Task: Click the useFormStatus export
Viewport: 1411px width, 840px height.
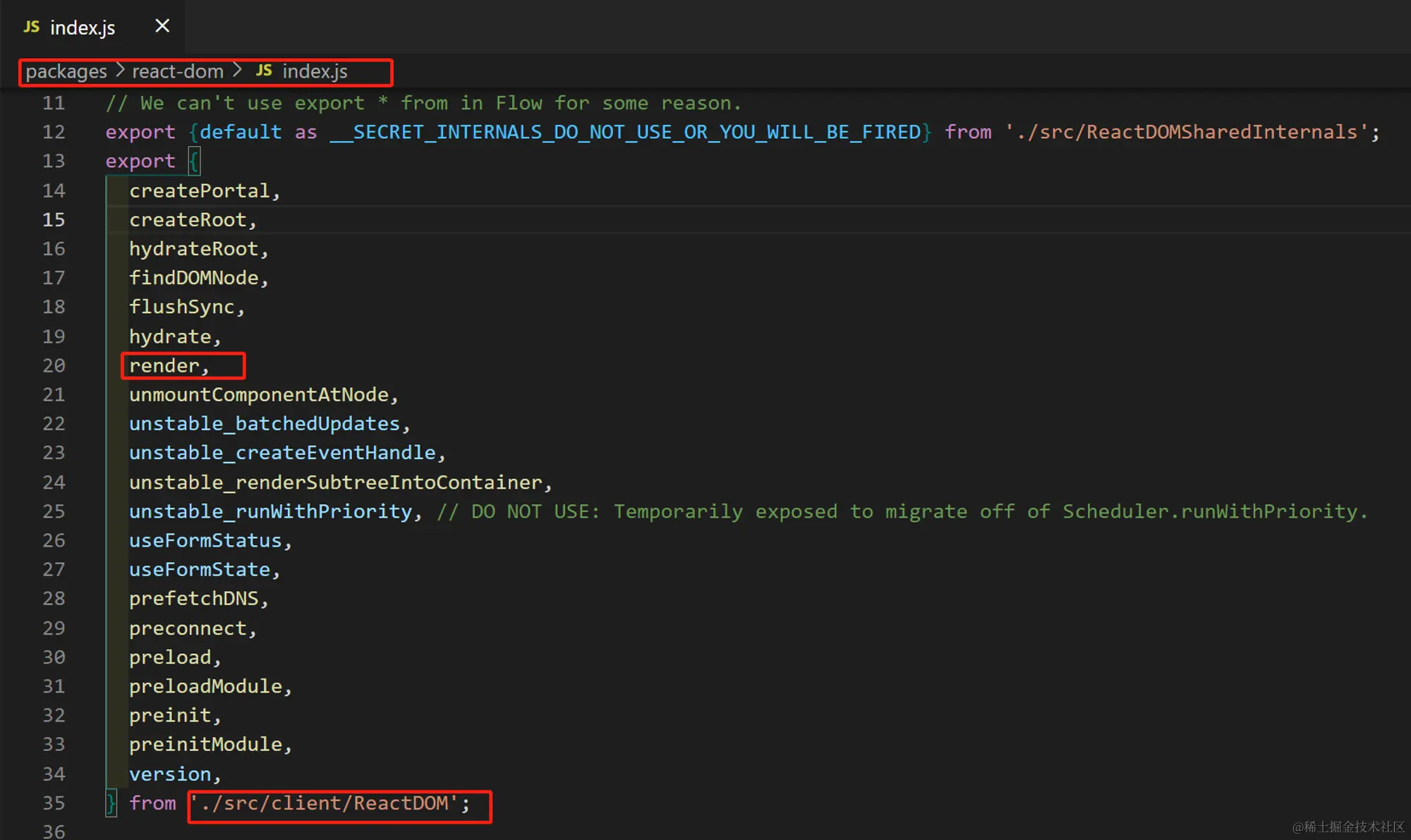Action: tap(205, 541)
